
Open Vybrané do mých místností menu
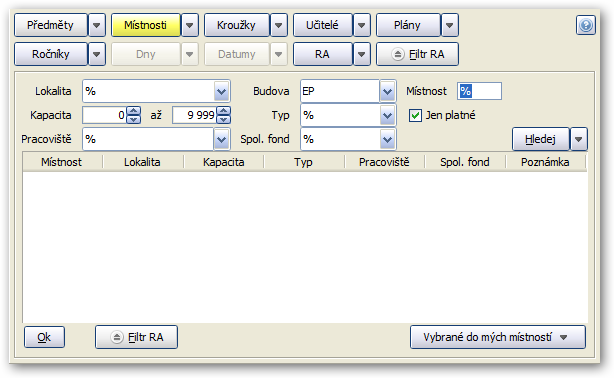(x=498, y=337)
